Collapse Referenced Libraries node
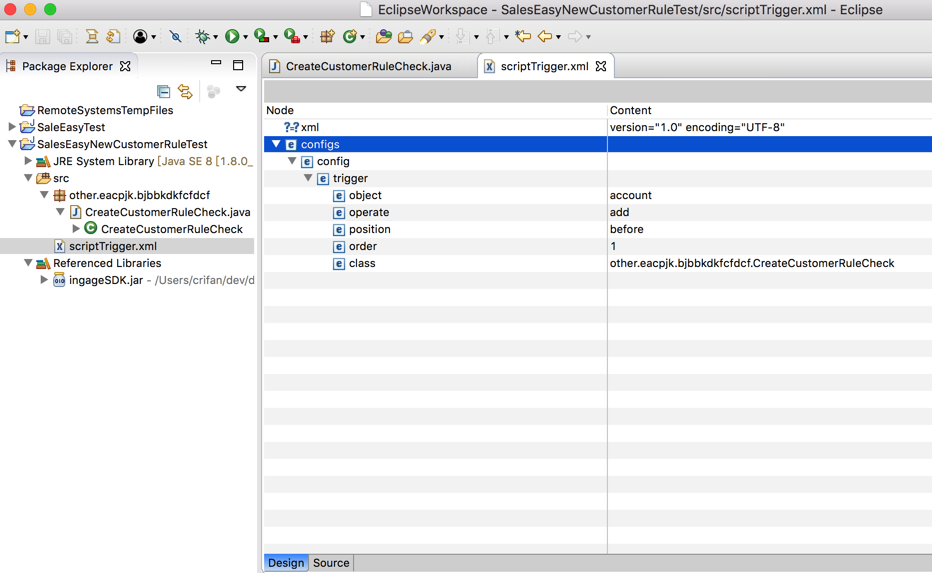The height and width of the screenshot is (573, 932). (x=27, y=263)
